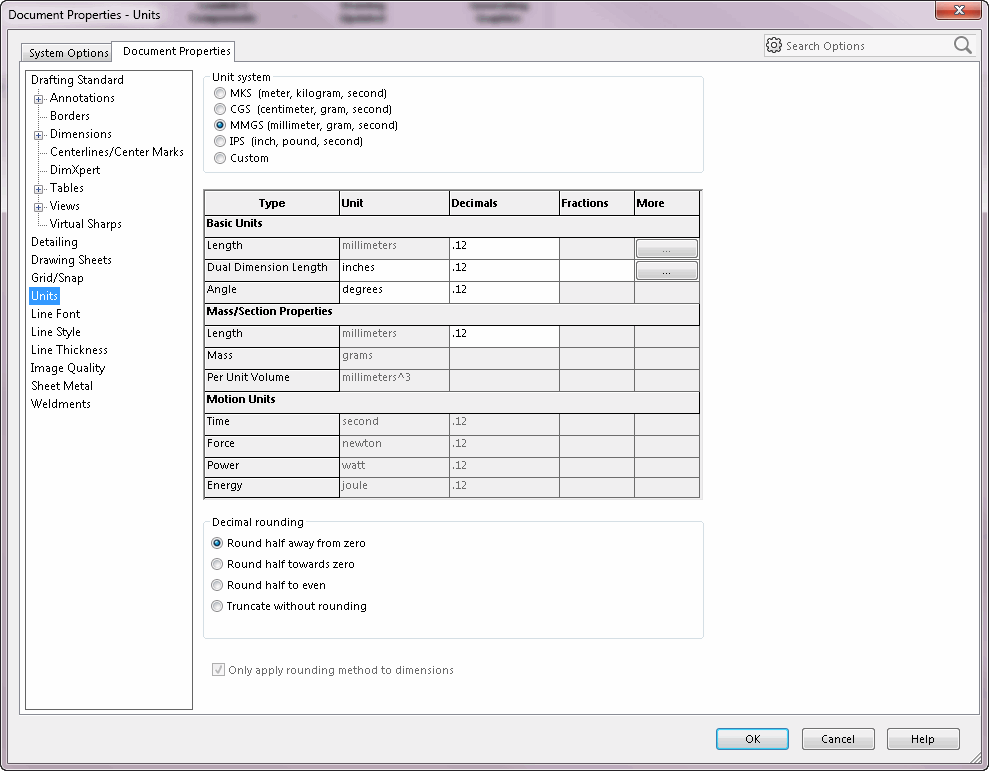Image resolution: width=989 pixels, height=771 pixels.
Task: Open Dual Dimension Length decimals cell
Action: (504, 270)
